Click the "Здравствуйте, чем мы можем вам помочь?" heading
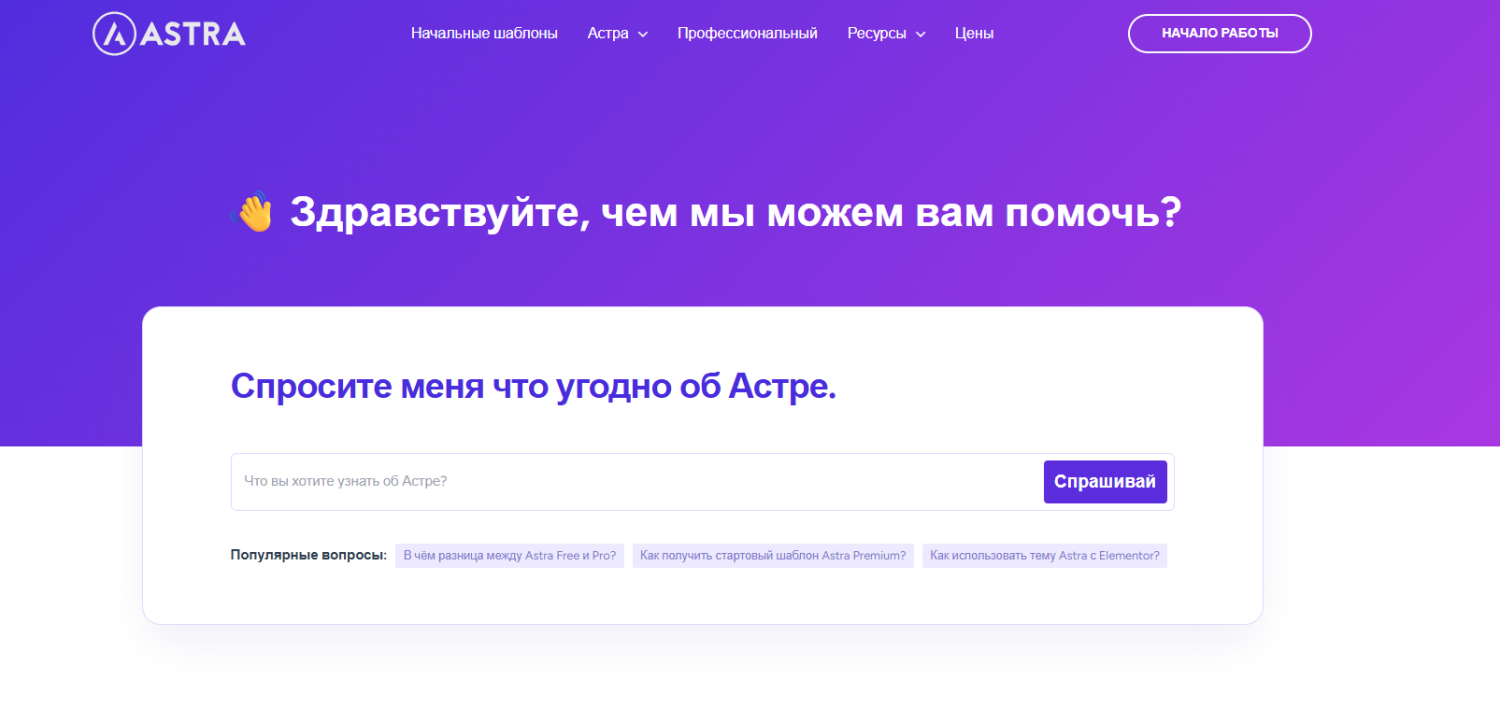Screen dimensions: 1500x722 [x=735, y=212]
